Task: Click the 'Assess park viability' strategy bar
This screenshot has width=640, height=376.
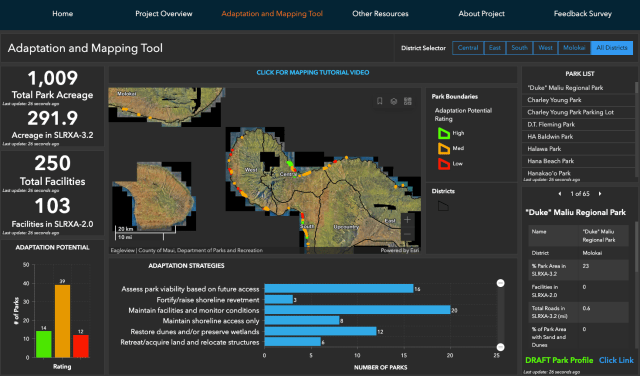Action: (x=339, y=289)
